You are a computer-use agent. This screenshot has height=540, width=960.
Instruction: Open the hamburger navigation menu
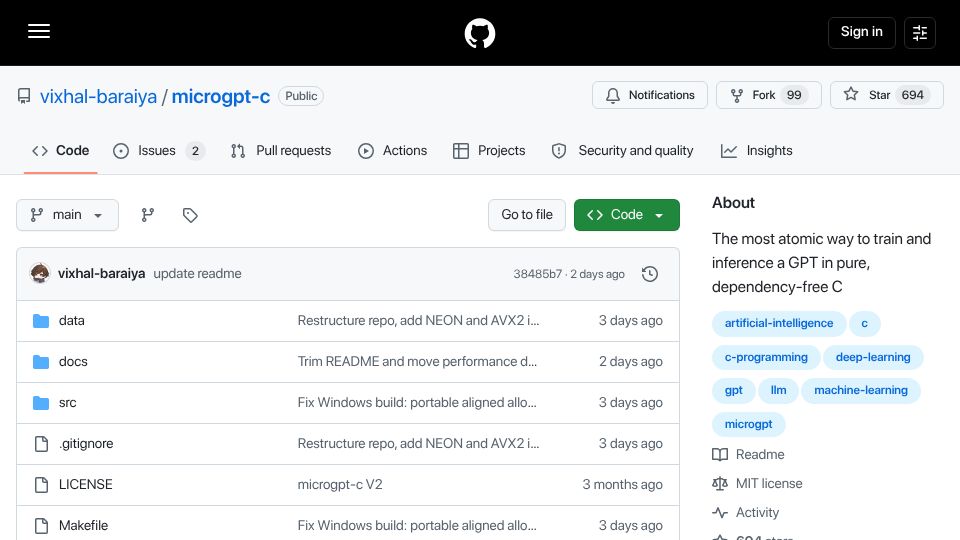[x=39, y=31]
